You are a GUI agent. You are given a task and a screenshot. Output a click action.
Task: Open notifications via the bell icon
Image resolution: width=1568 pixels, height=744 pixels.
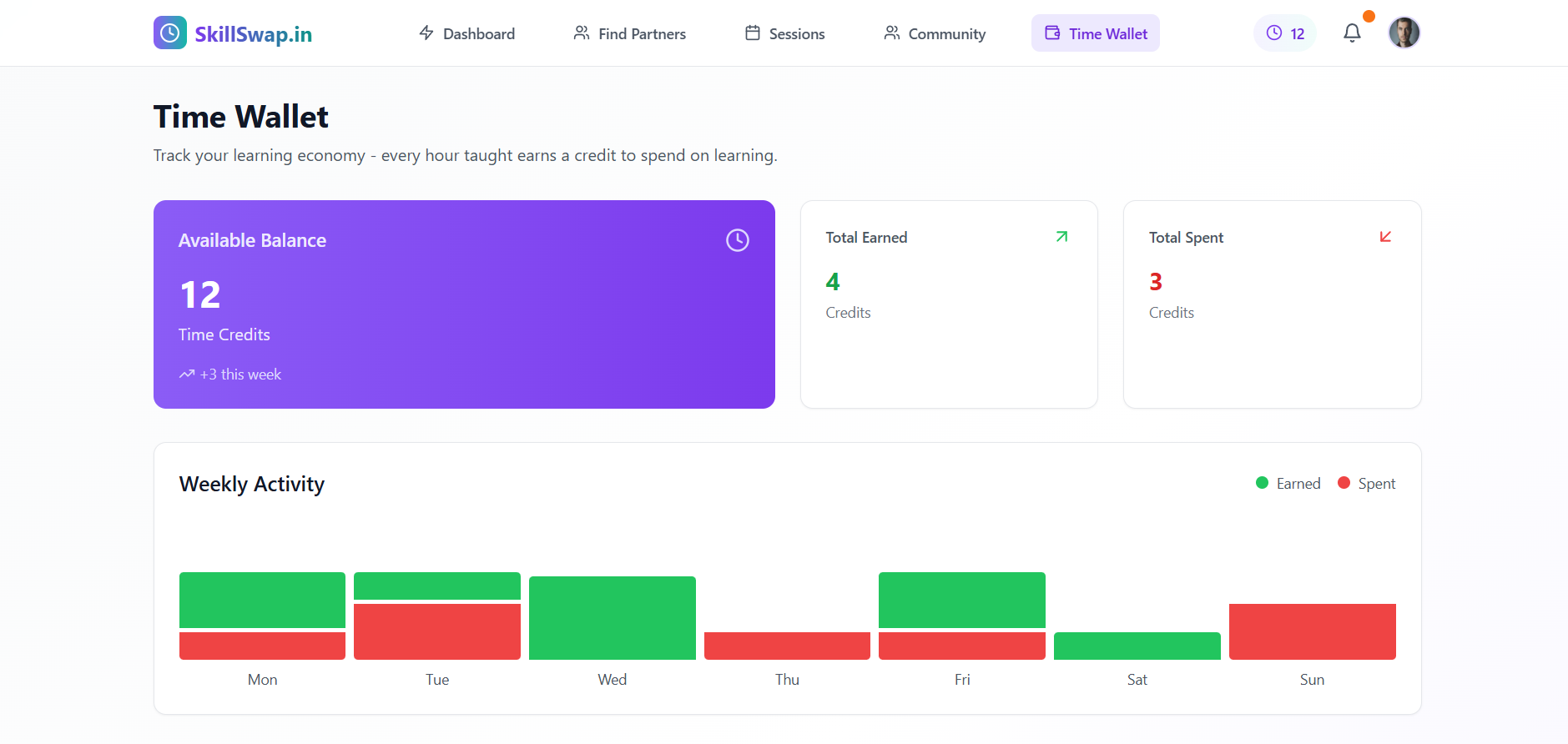(x=1352, y=33)
